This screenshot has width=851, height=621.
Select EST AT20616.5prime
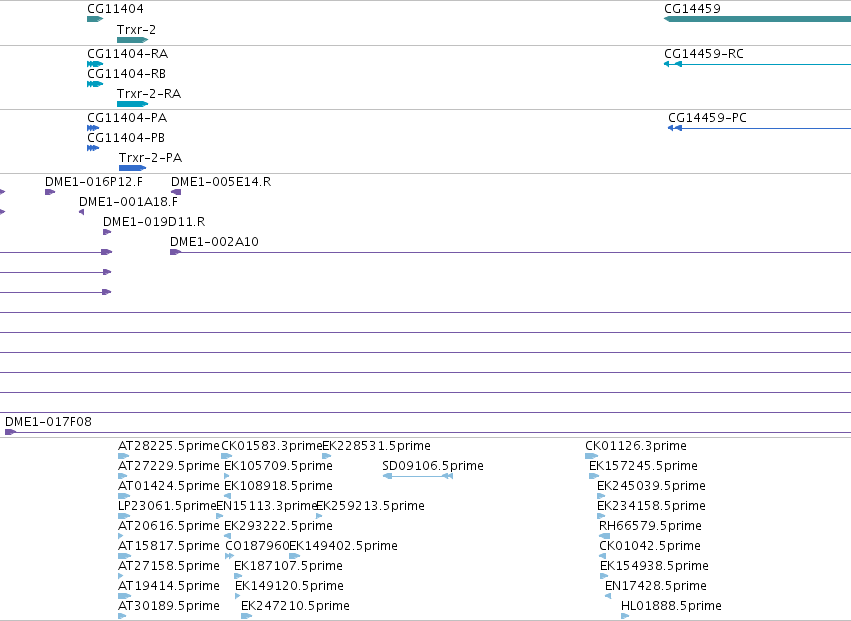click(169, 527)
